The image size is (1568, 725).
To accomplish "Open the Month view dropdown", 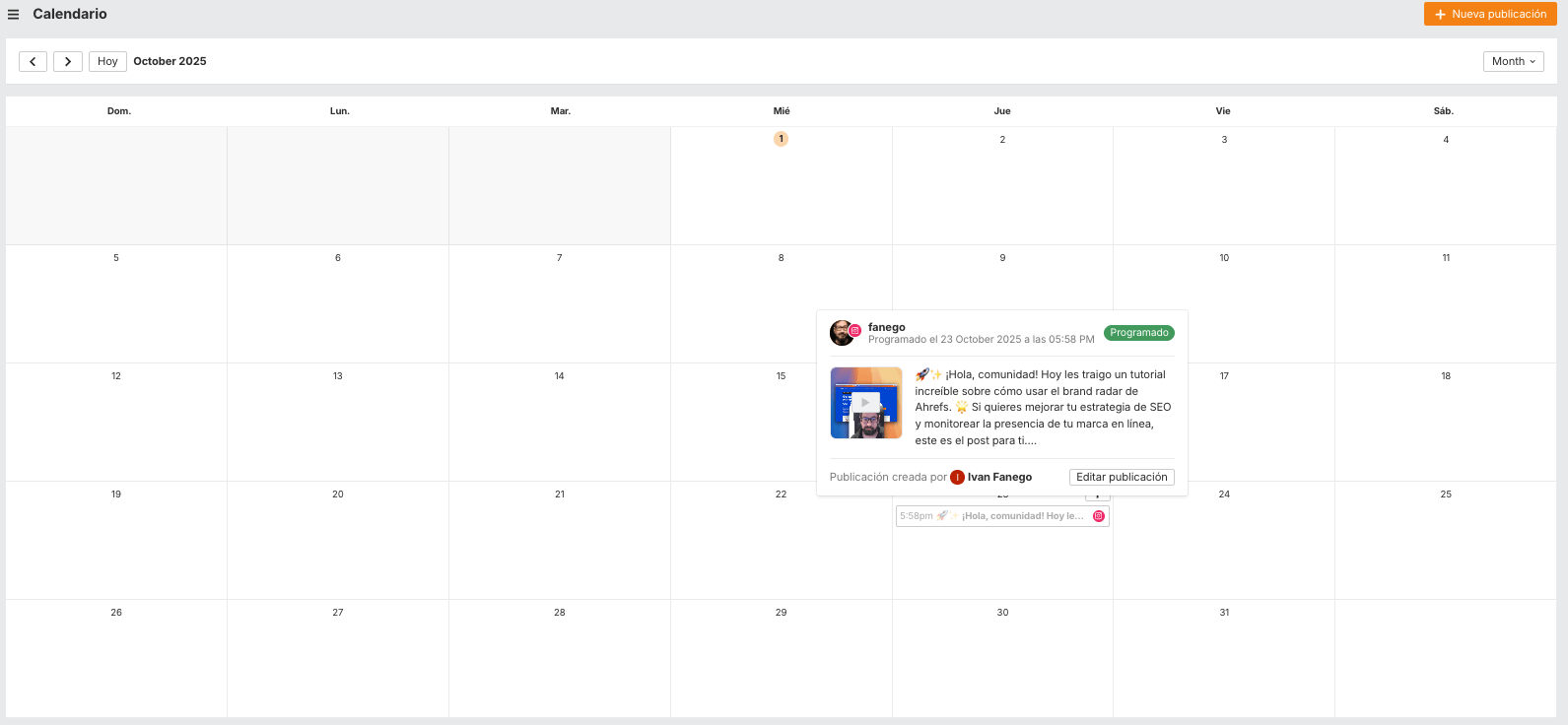I will (1513, 61).
